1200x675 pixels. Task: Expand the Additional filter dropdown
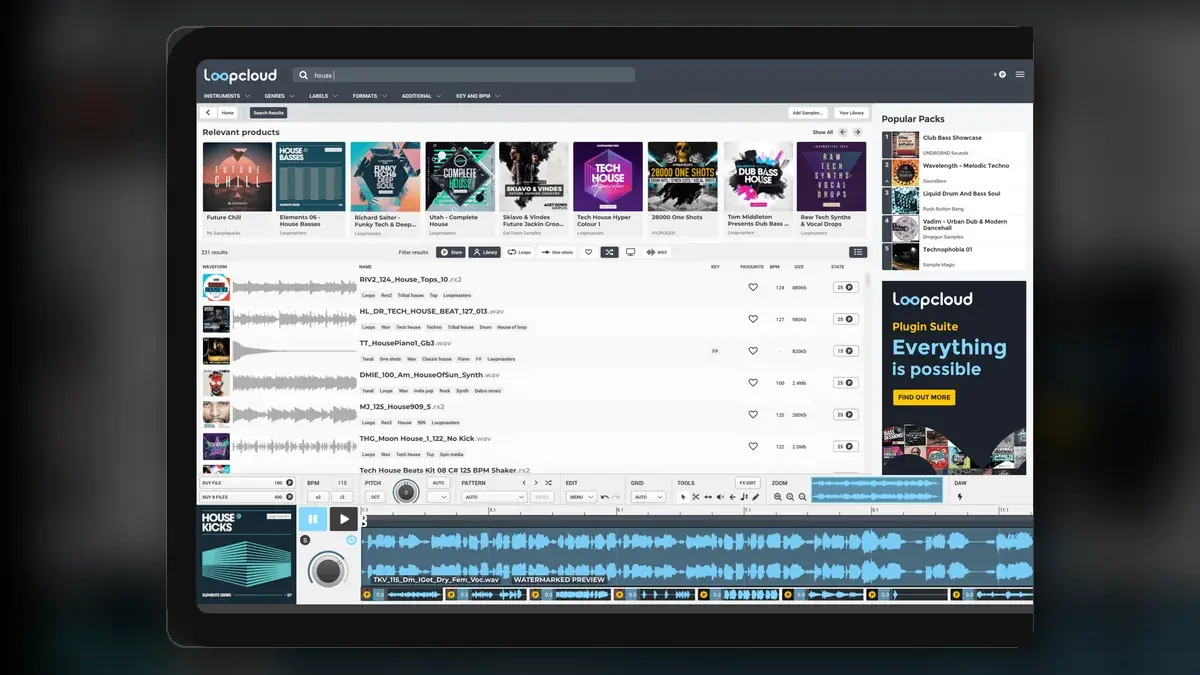[421, 96]
